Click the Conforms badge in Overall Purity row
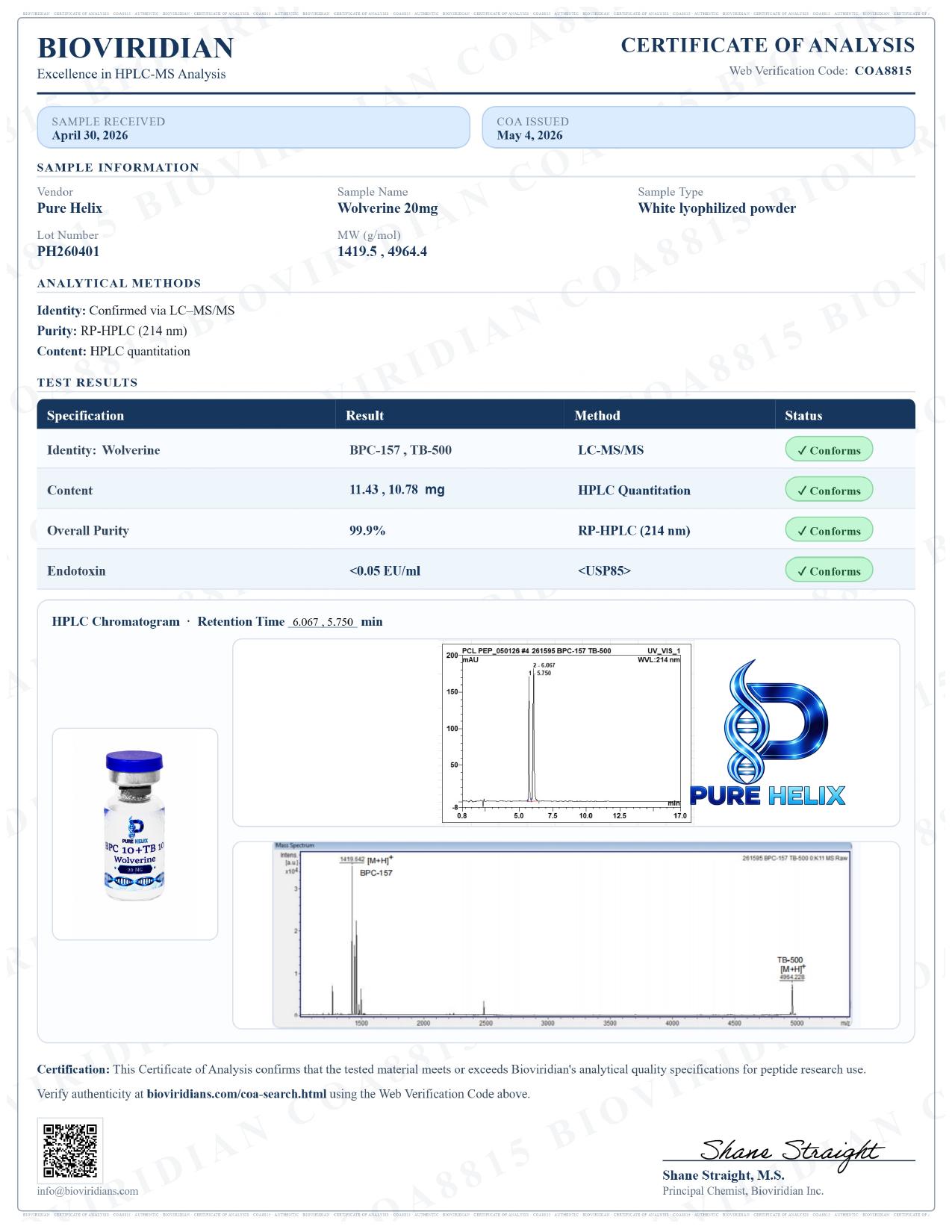Screen dimensions: 952x1232 pos(829,531)
